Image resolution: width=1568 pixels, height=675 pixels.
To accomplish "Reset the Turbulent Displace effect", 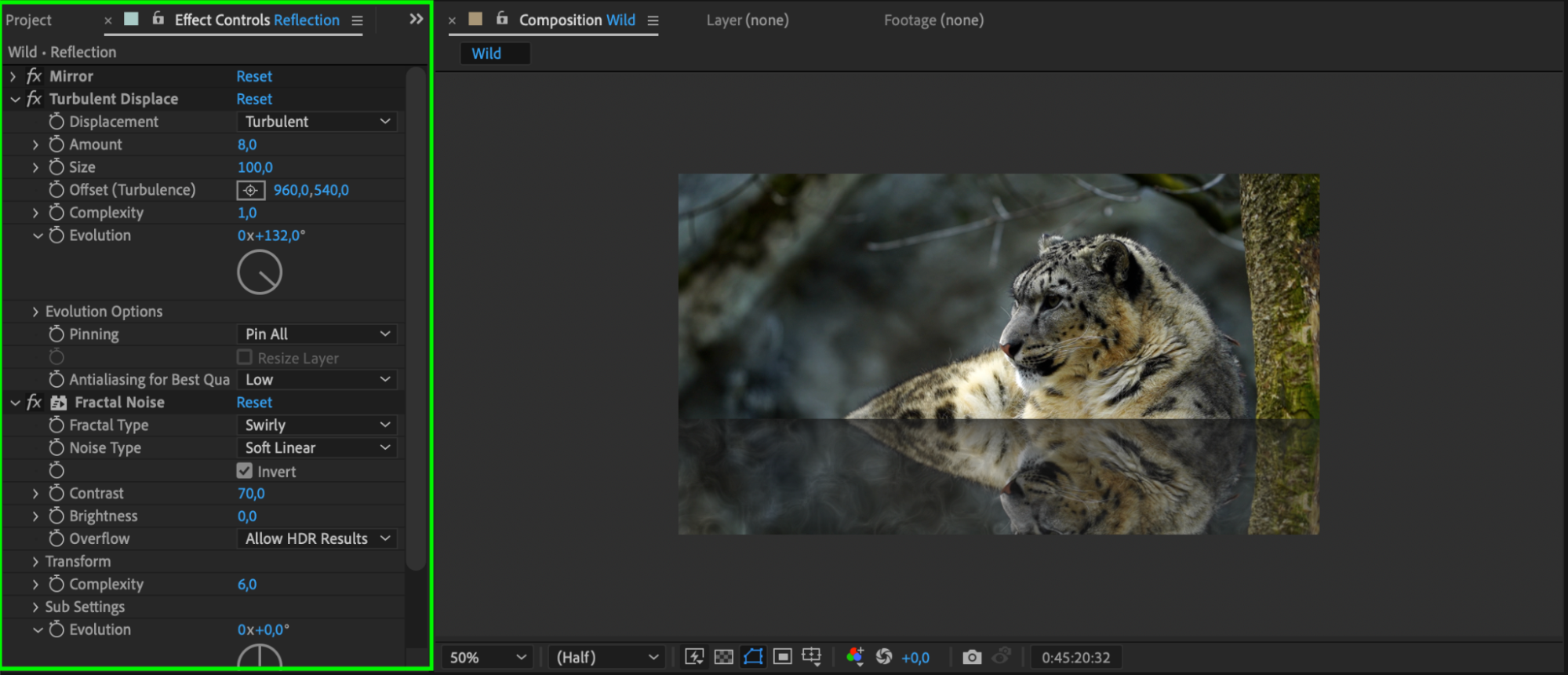I will [254, 99].
